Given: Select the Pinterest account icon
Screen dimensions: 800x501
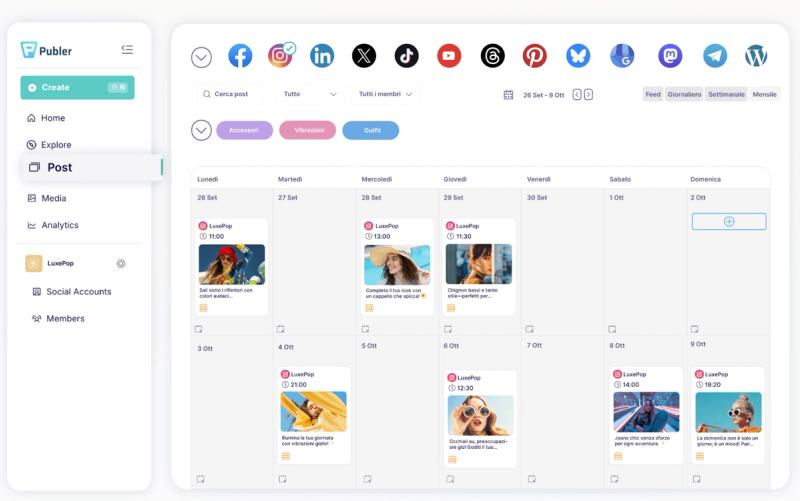Looking at the screenshot, I should [x=534, y=56].
